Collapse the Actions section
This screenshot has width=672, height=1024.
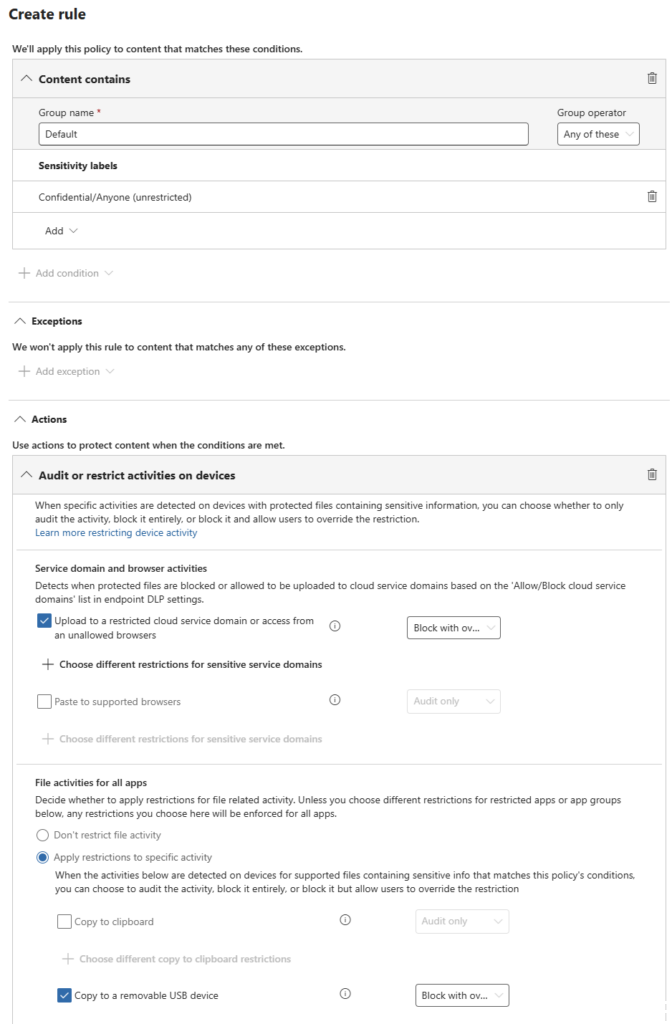[19, 419]
